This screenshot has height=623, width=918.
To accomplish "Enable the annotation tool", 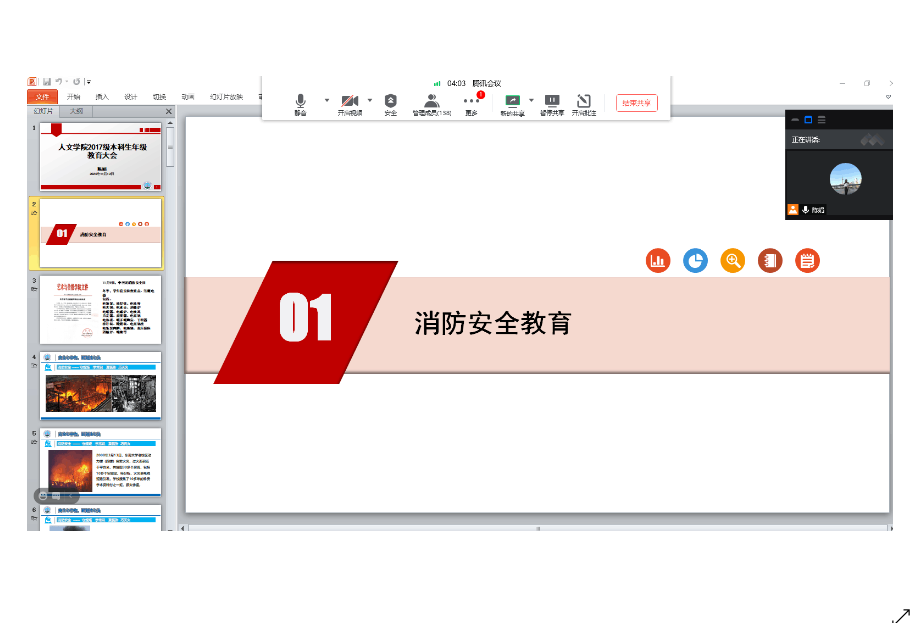I will [x=584, y=102].
